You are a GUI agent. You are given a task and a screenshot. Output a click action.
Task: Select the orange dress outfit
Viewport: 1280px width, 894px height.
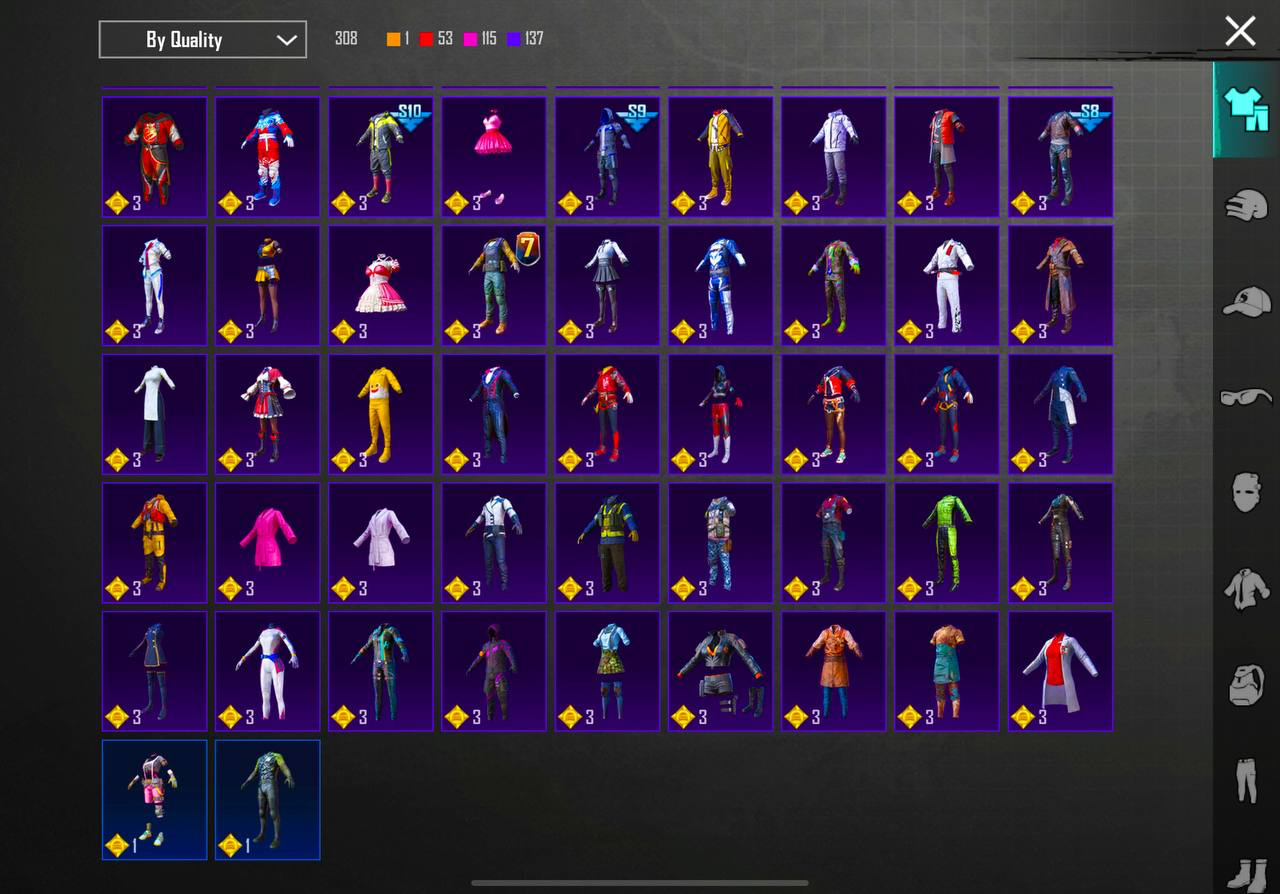click(834, 672)
